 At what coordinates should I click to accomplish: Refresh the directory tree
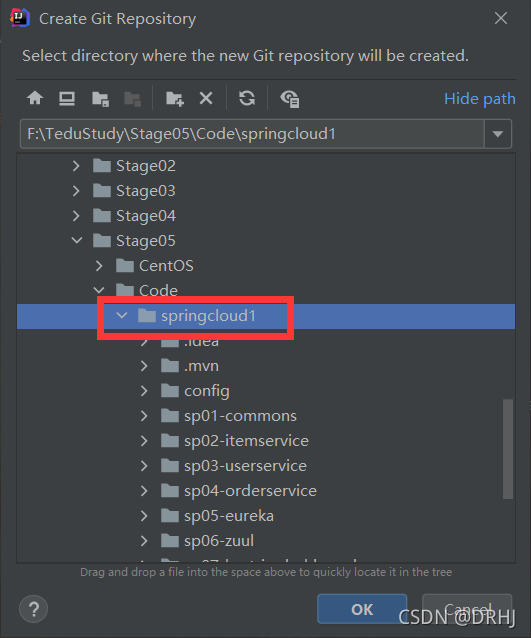click(247, 98)
